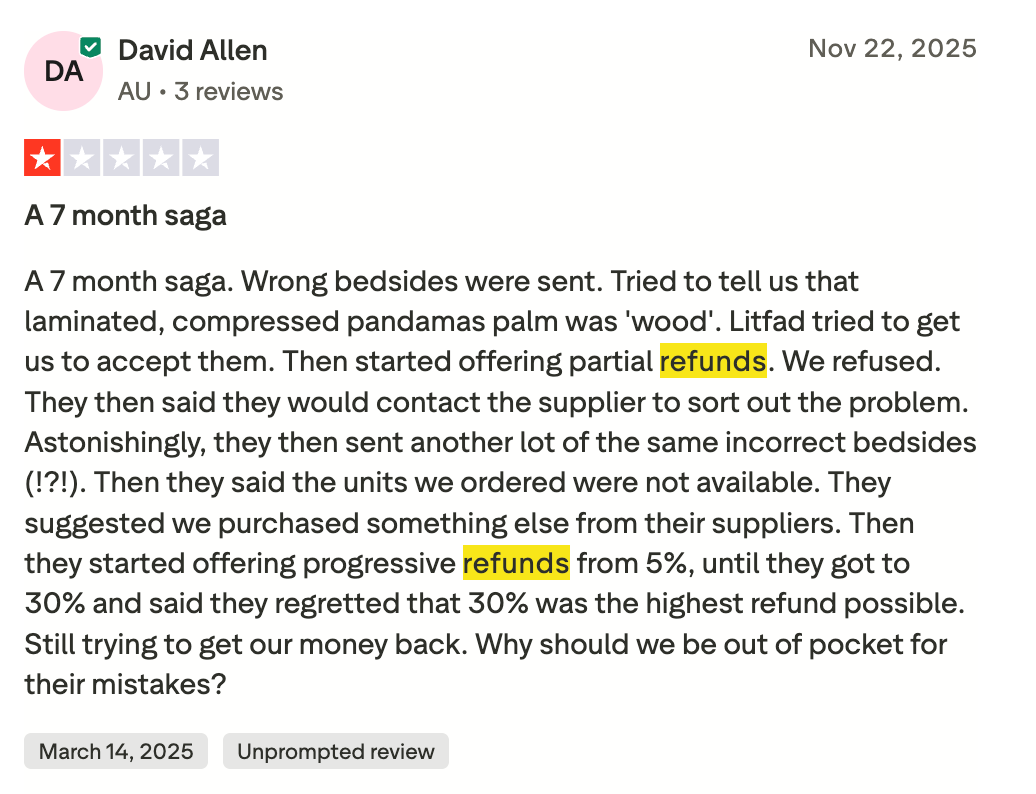Open the "A 7 month saga" review title
This screenshot has height=794, width=1036.
(125, 215)
